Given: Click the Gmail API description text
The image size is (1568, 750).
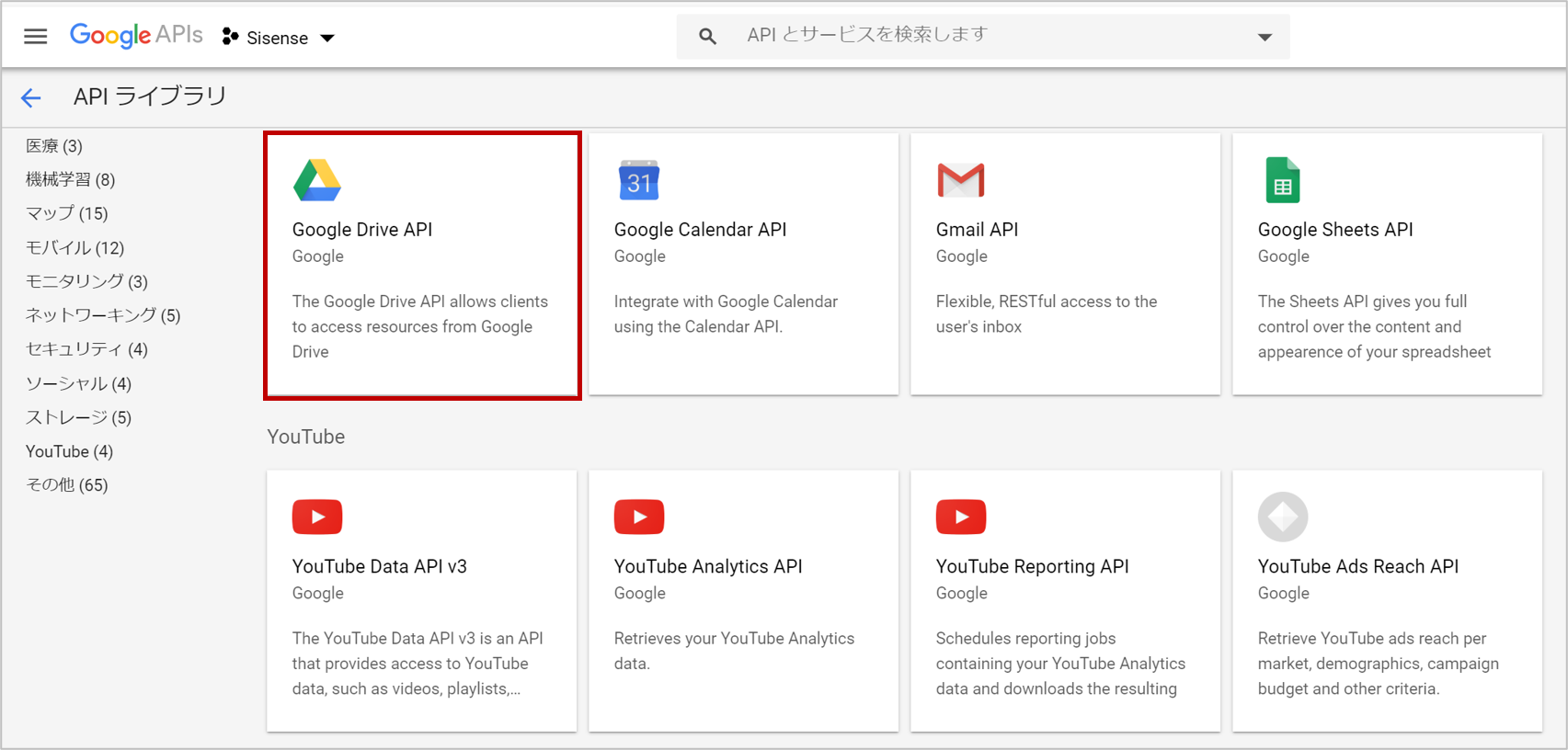Looking at the screenshot, I should (1047, 314).
